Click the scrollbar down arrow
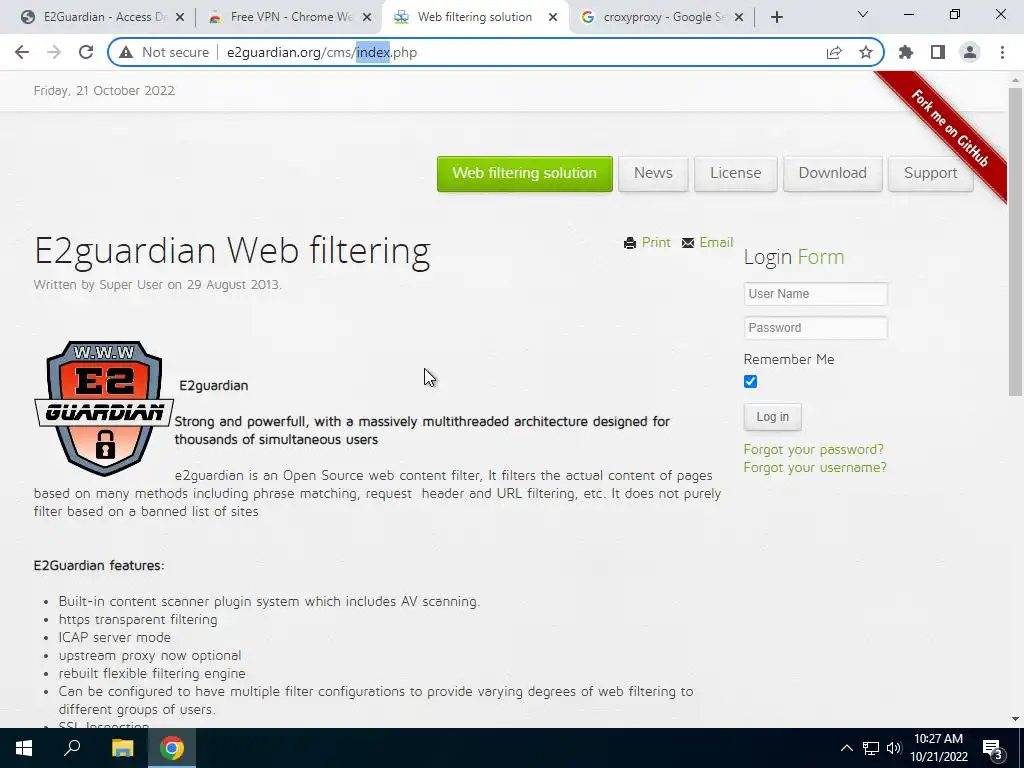Screen dimensions: 1024x768 [x=1016, y=719]
